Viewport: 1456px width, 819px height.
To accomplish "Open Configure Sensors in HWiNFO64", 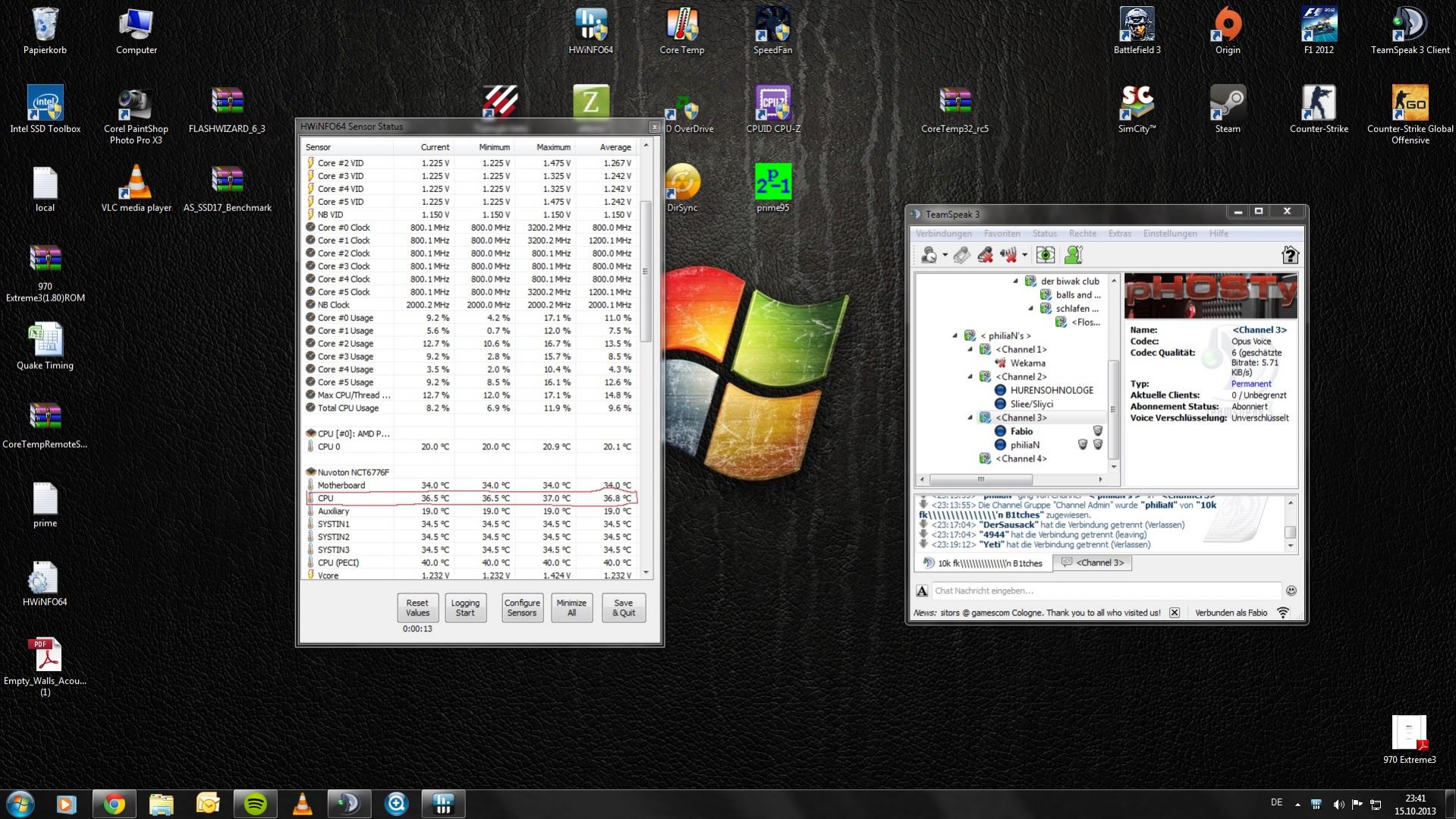I will point(522,608).
